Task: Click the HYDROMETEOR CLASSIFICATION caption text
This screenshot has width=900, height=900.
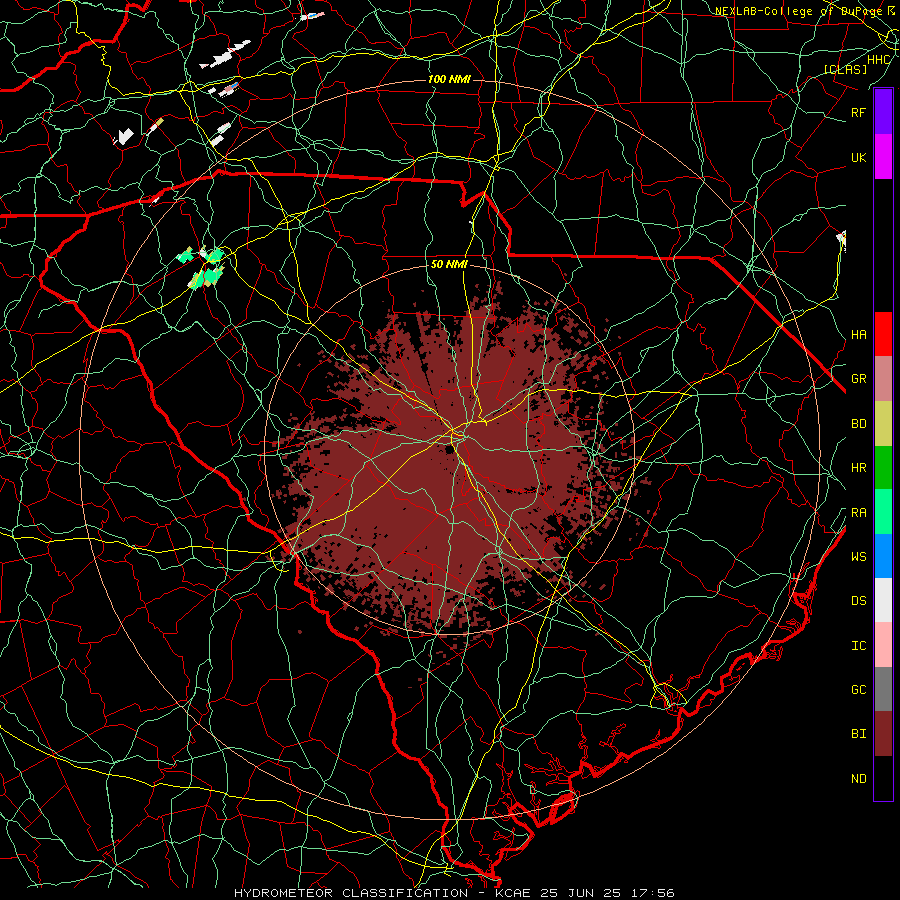Action: 351,893
